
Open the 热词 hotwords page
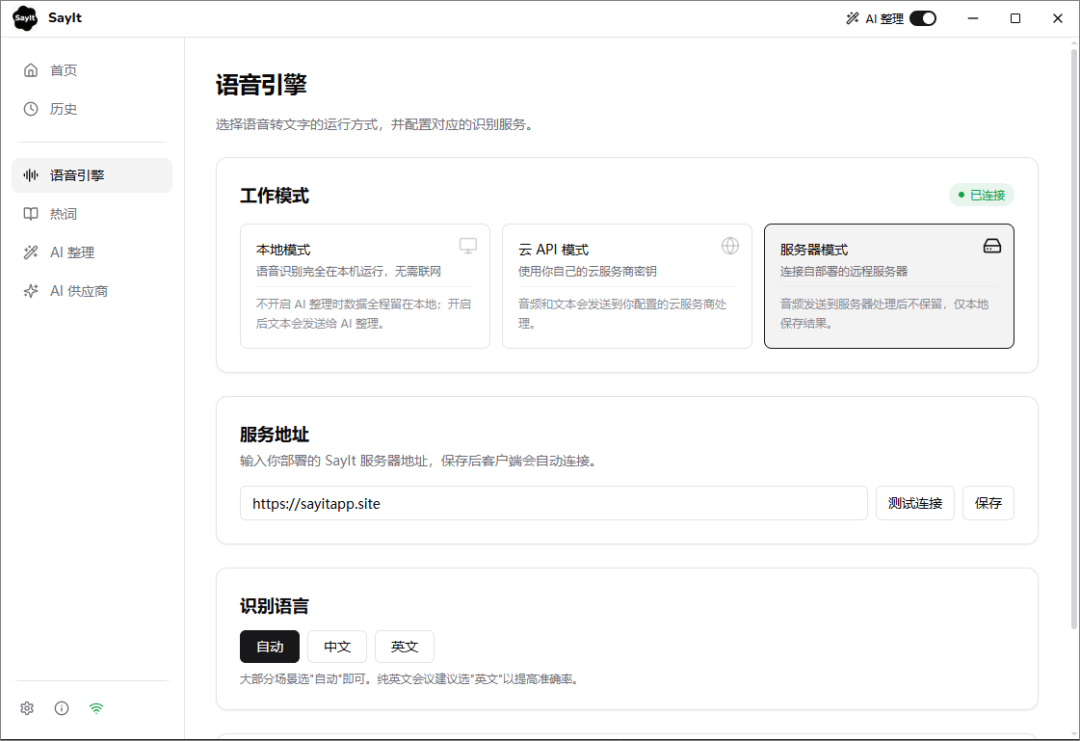(92, 213)
